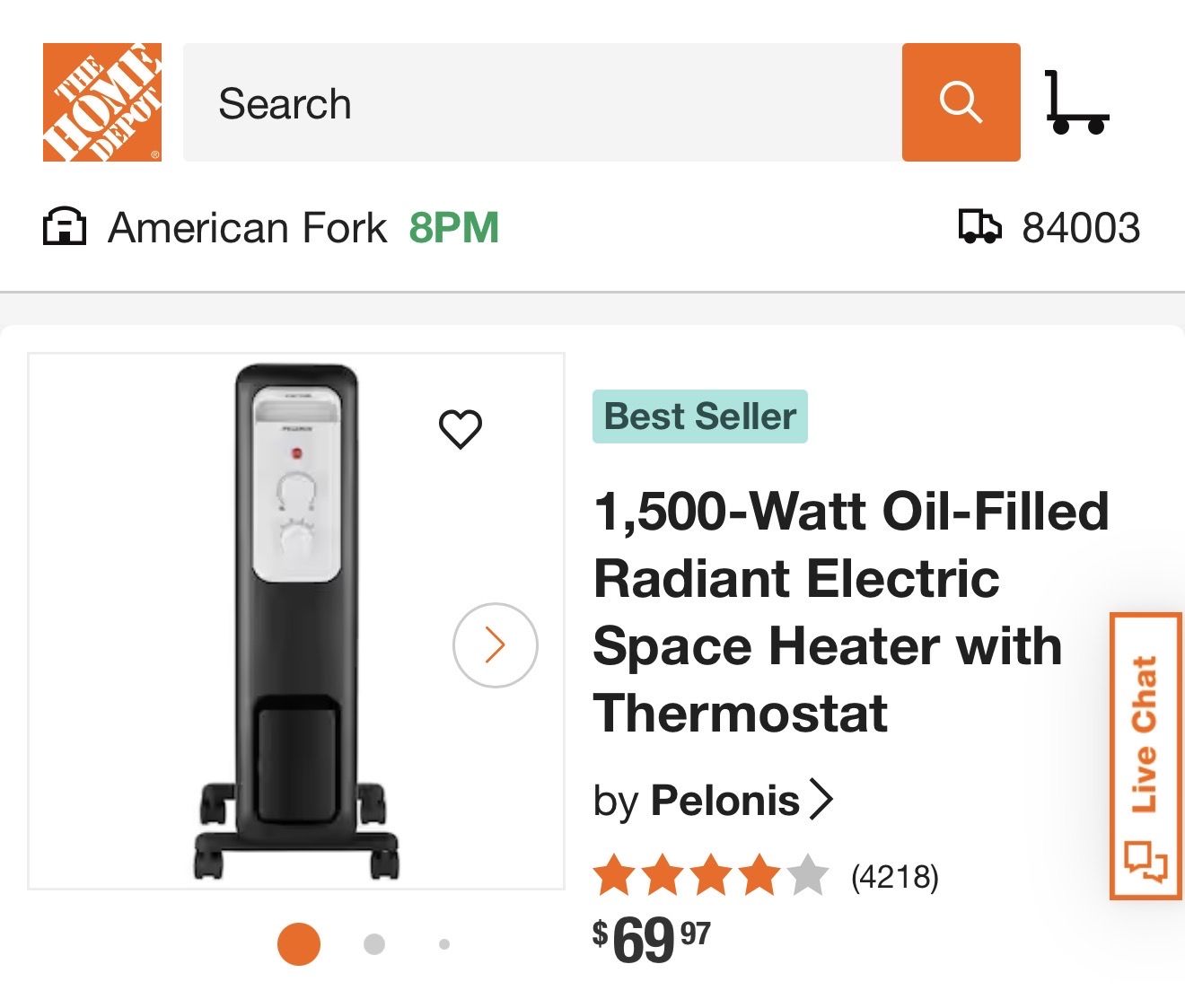Jump to the second carousel image dot
The height and width of the screenshot is (1008, 1185).
(x=374, y=944)
